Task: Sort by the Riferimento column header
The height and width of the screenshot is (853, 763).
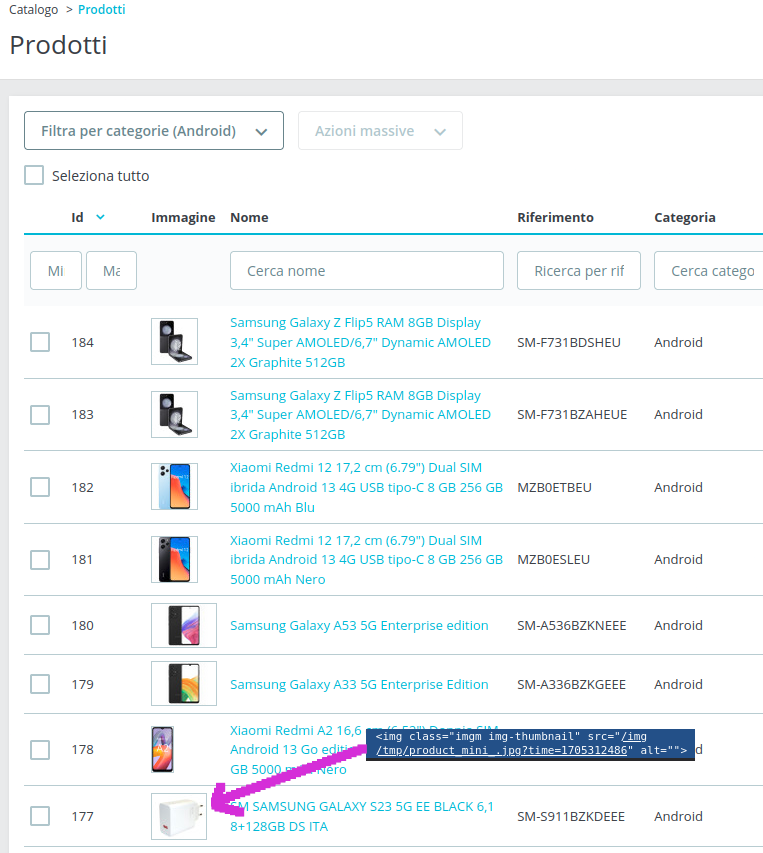Action: [x=555, y=217]
